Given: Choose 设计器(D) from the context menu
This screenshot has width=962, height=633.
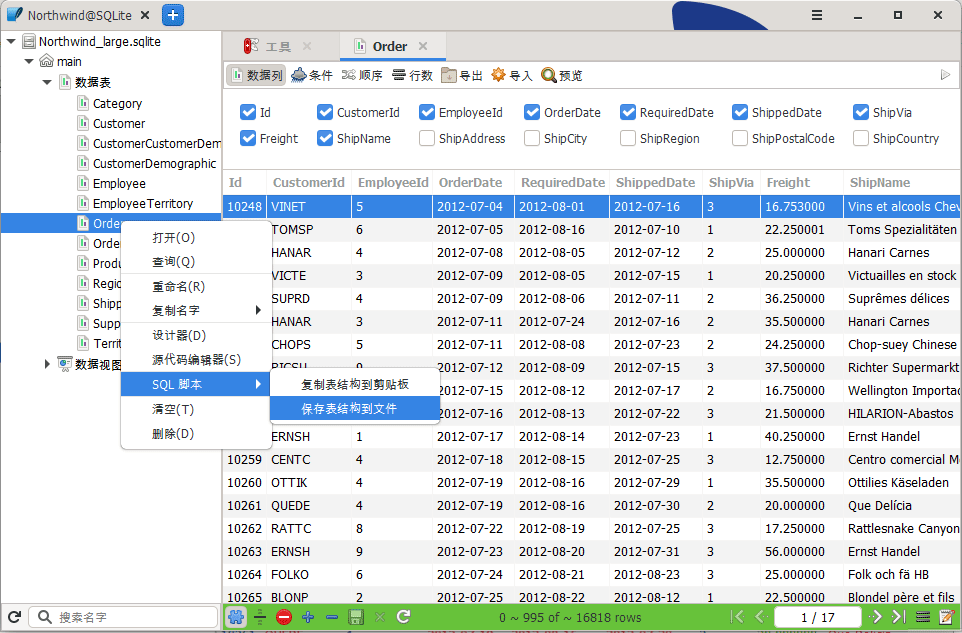Looking at the screenshot, I should pyautogui.click(x=176, y=334).
